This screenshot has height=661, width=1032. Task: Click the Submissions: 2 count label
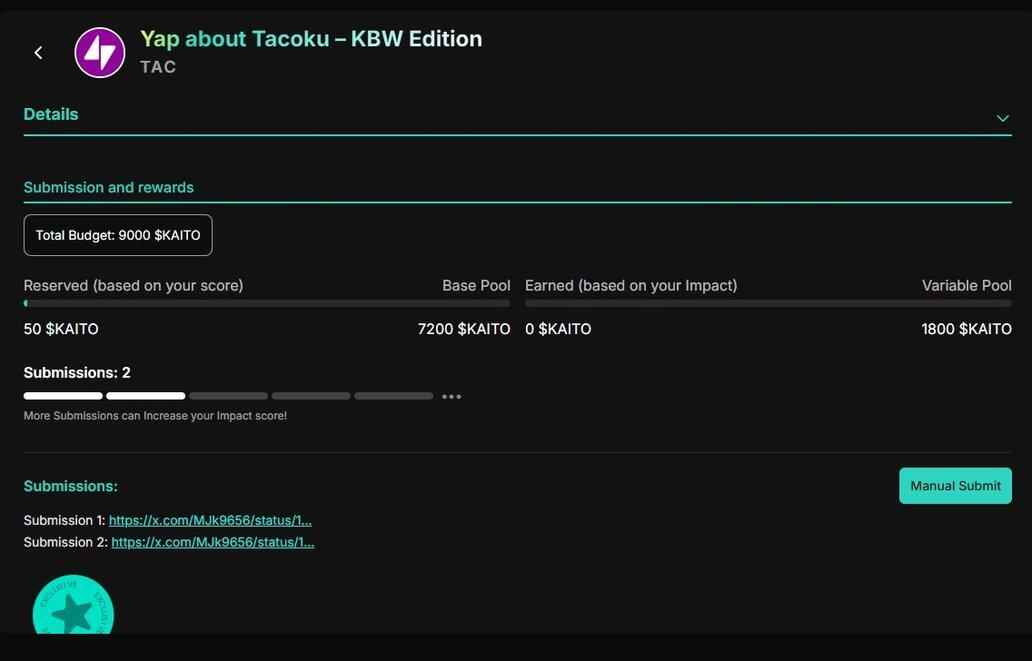[x=77, y=373]
